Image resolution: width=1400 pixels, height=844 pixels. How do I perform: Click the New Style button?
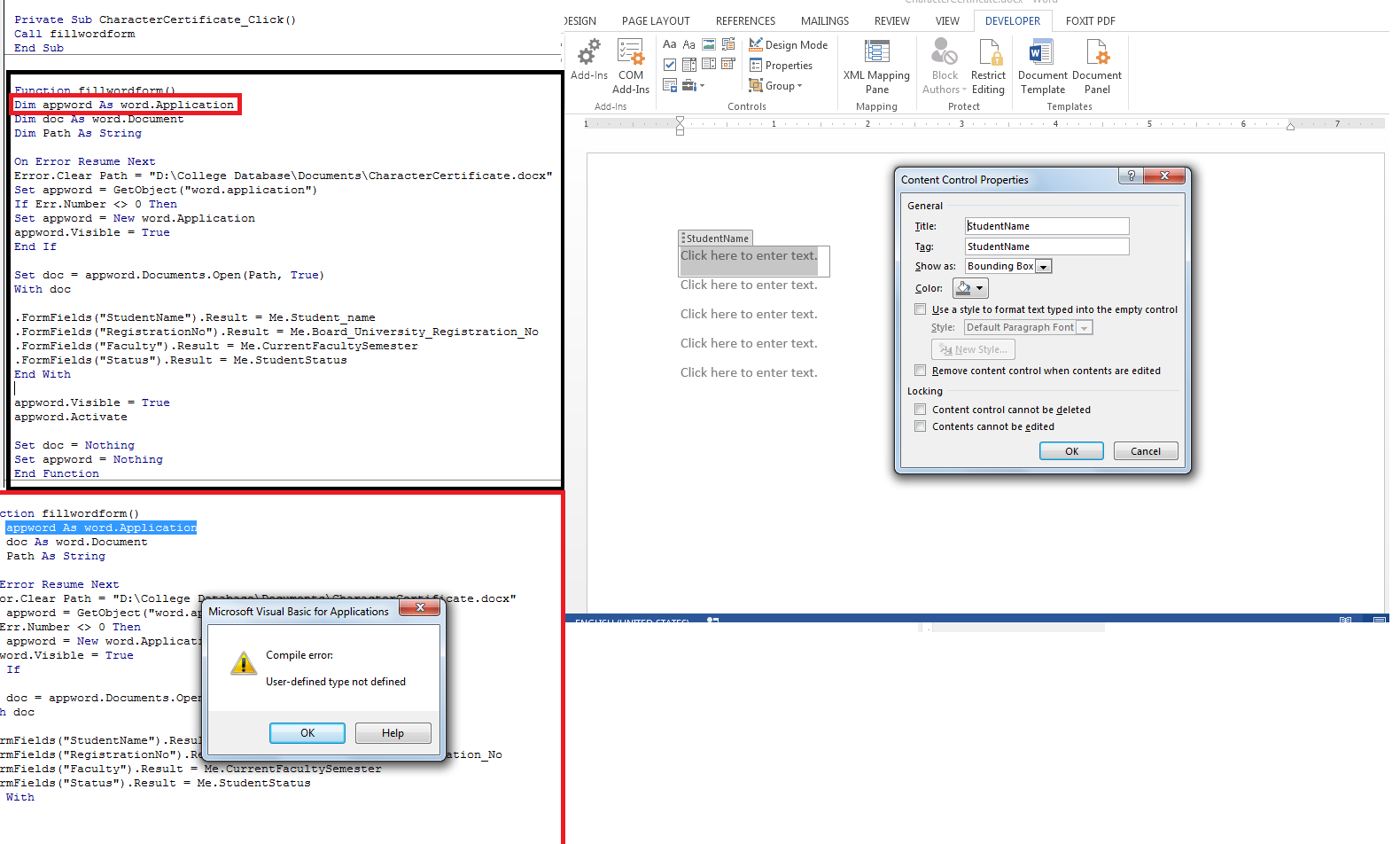point(973,349)
